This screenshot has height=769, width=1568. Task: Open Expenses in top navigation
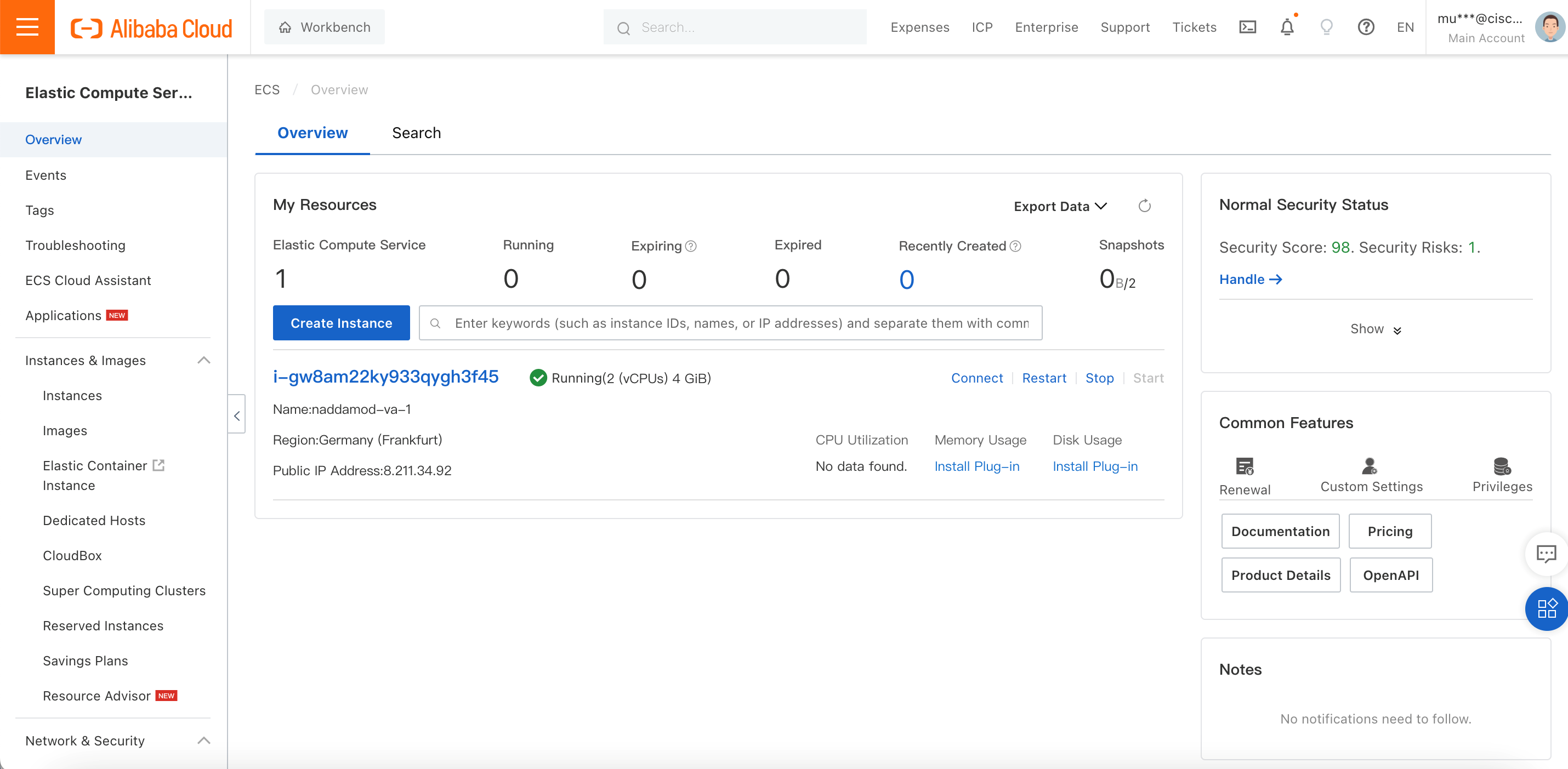(x=920, y=27)
